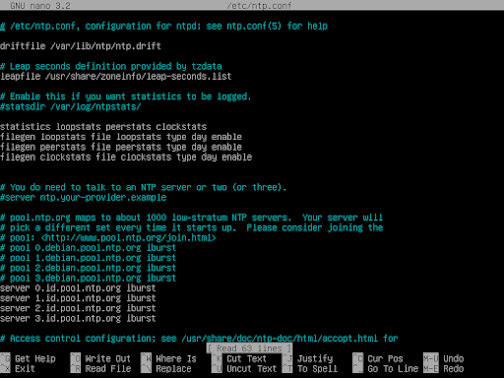Click the To Spell shortcut label
Viewport: 504px width, 378px height.
(317, 369)
